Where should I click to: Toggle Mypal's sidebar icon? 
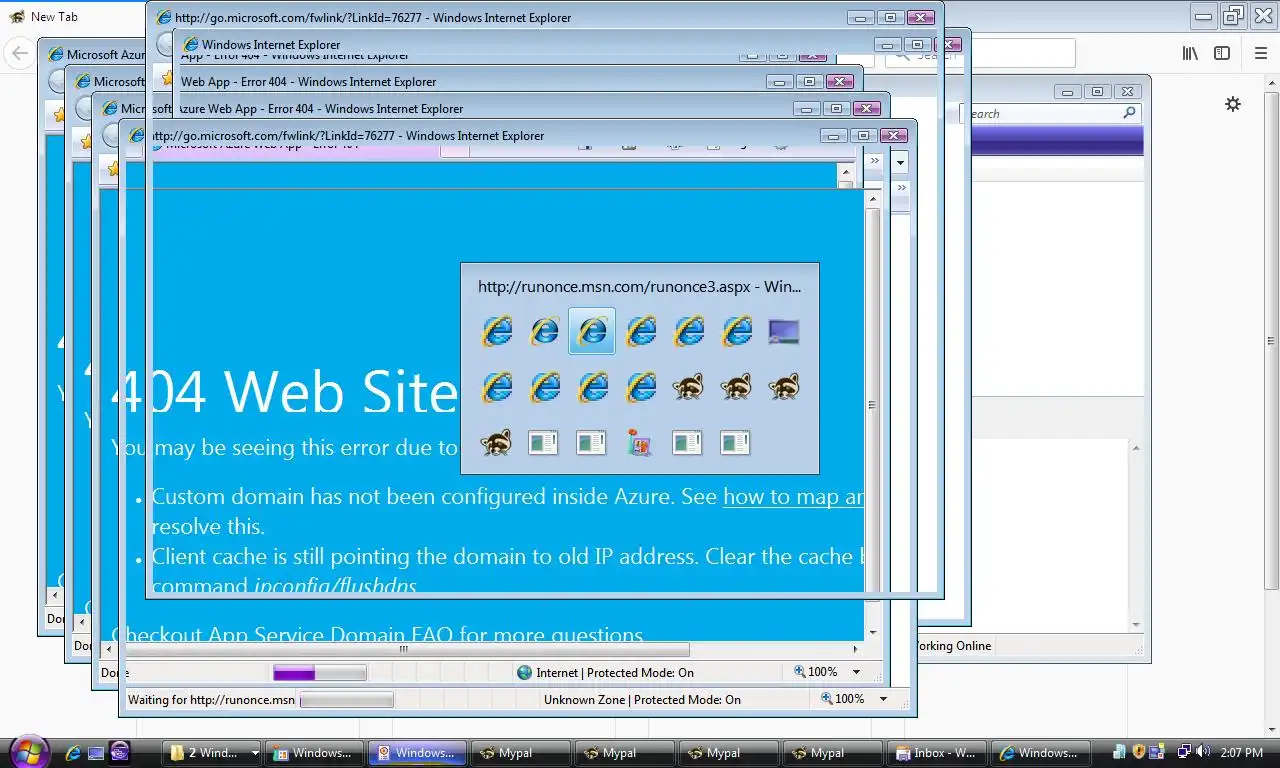click(x=1222, y=54)
